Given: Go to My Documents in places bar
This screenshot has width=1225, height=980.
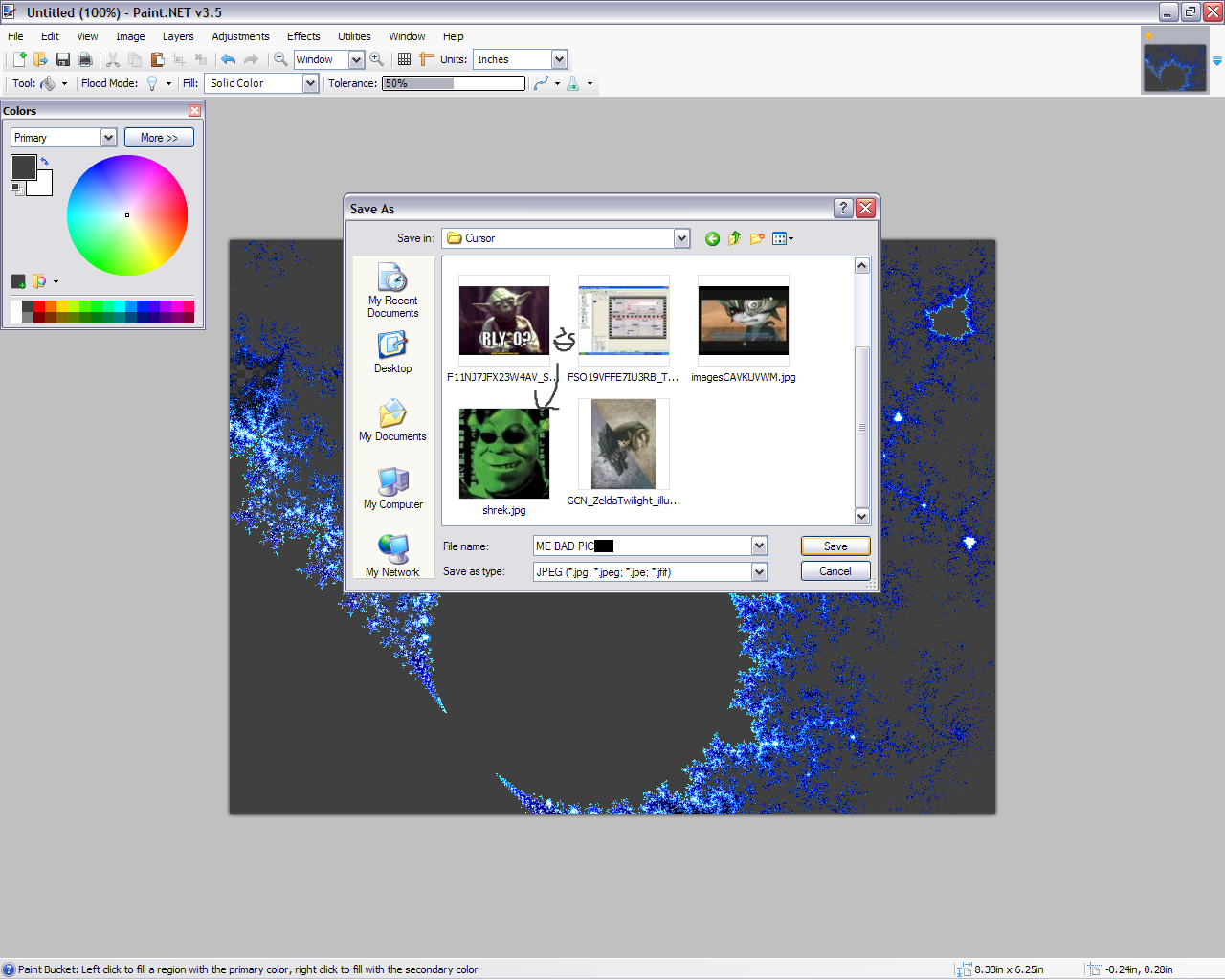Looking at the screenshot, I should tap(393, 420).
